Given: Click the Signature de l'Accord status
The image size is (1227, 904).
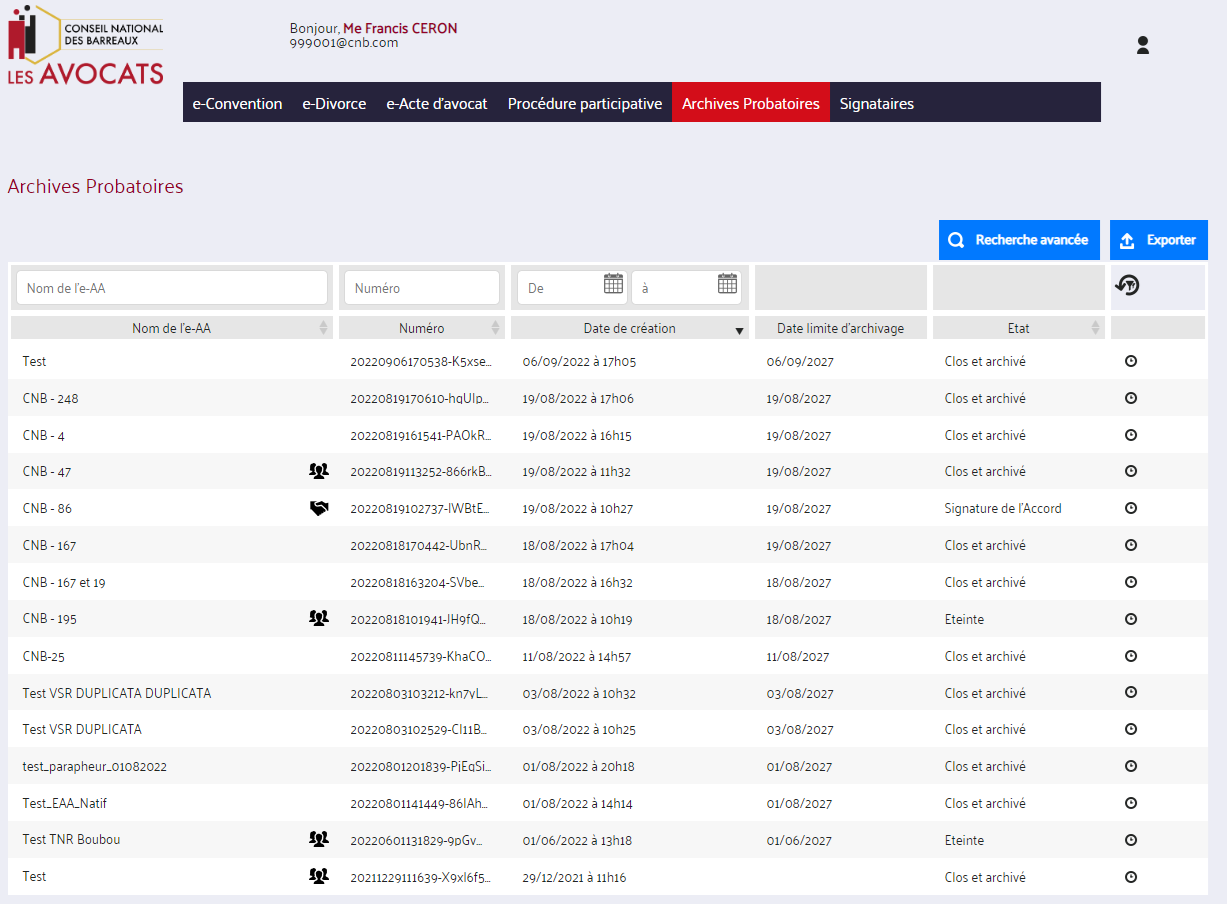Looking at the screenshot, I should point(1003,508).
